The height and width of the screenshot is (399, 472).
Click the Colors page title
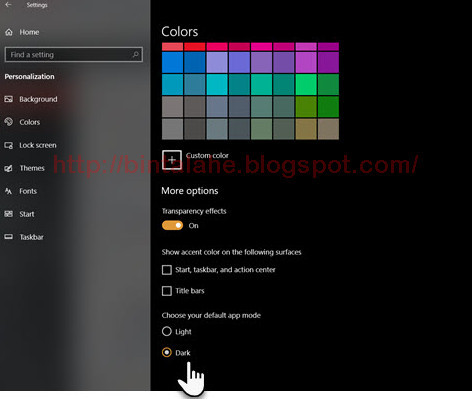pyautogui.click(x=180, y=32)
